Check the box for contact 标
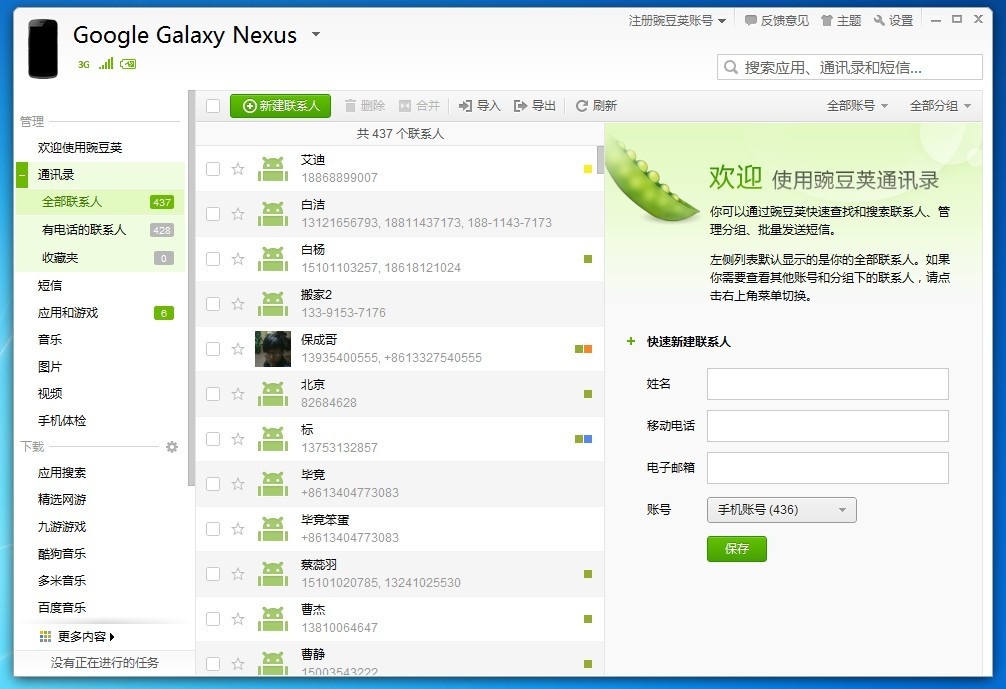Screen dimensions: 1006x689 click(213, 439)
